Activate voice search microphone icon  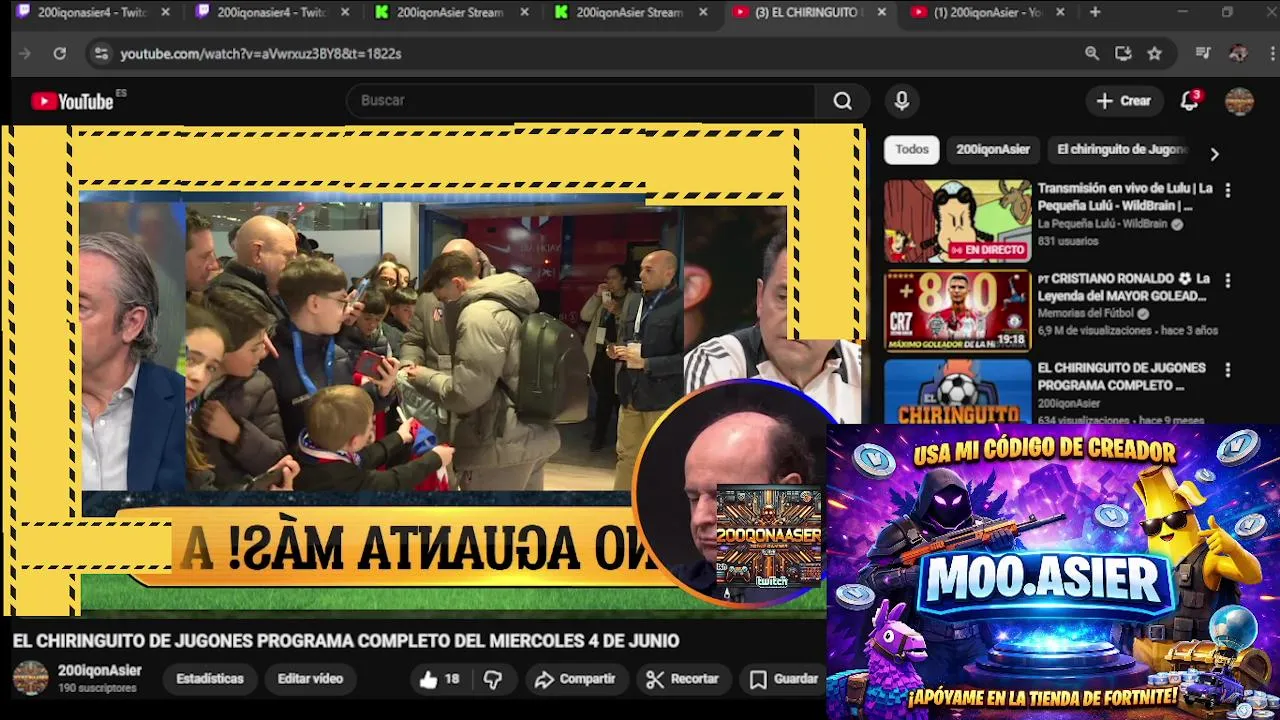pos(902,101)
